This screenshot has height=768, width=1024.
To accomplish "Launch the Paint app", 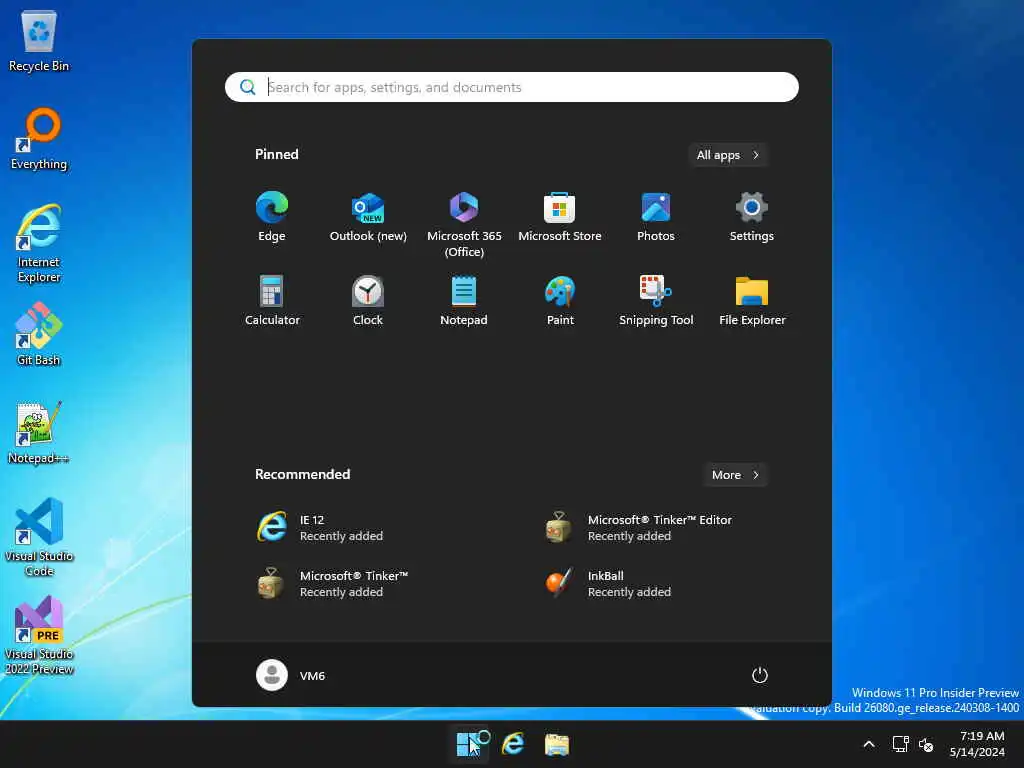I will click(560, 300).
